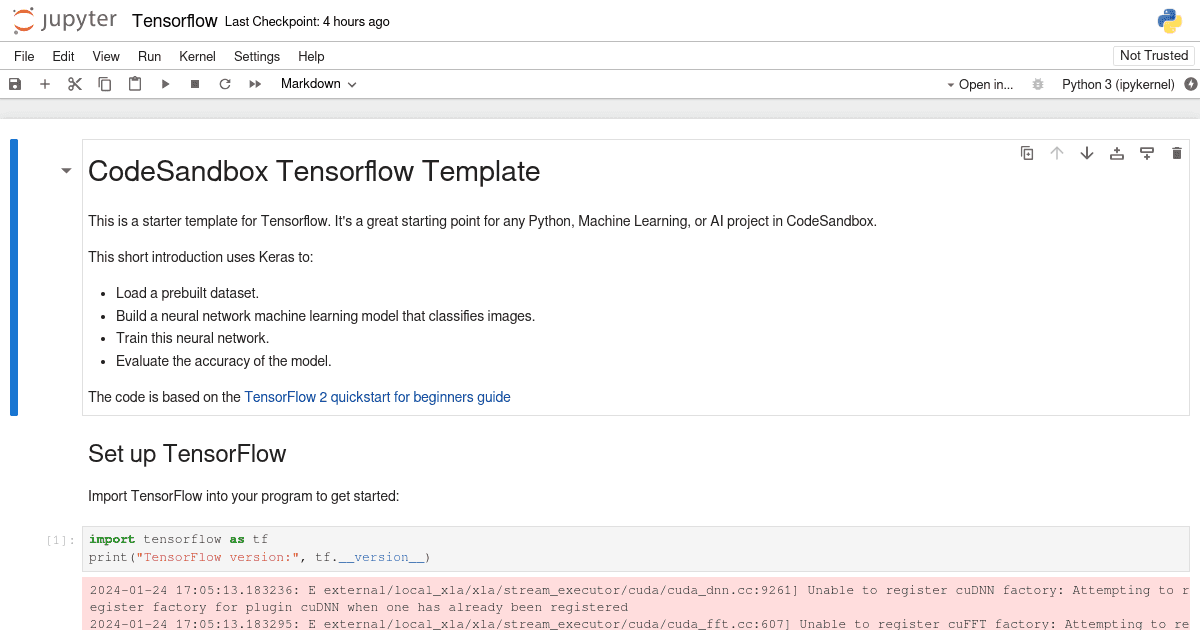Open the Settings menu

[256, 56]
